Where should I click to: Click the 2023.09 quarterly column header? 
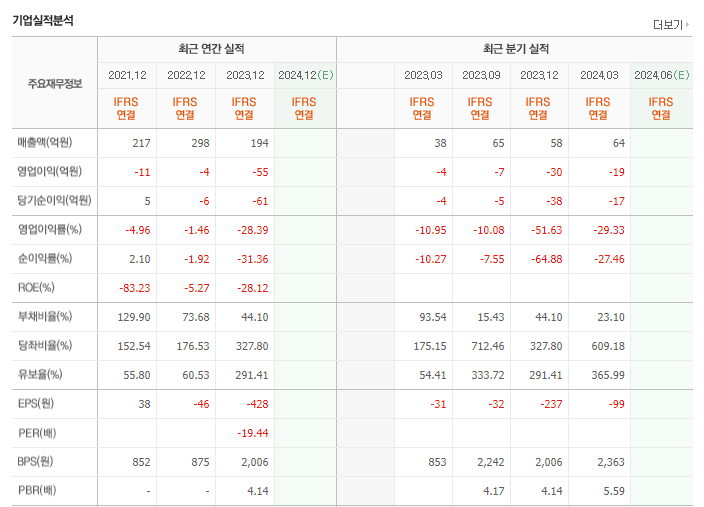pyautogui.click(x=481, y=75)
